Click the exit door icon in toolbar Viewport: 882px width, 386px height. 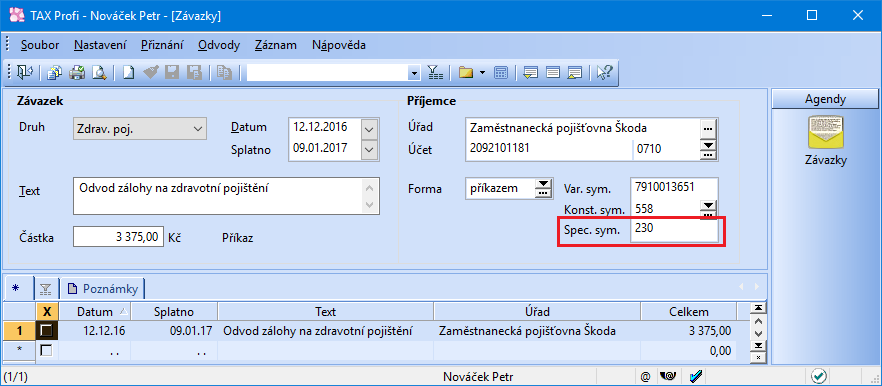[x=25, y=73]
